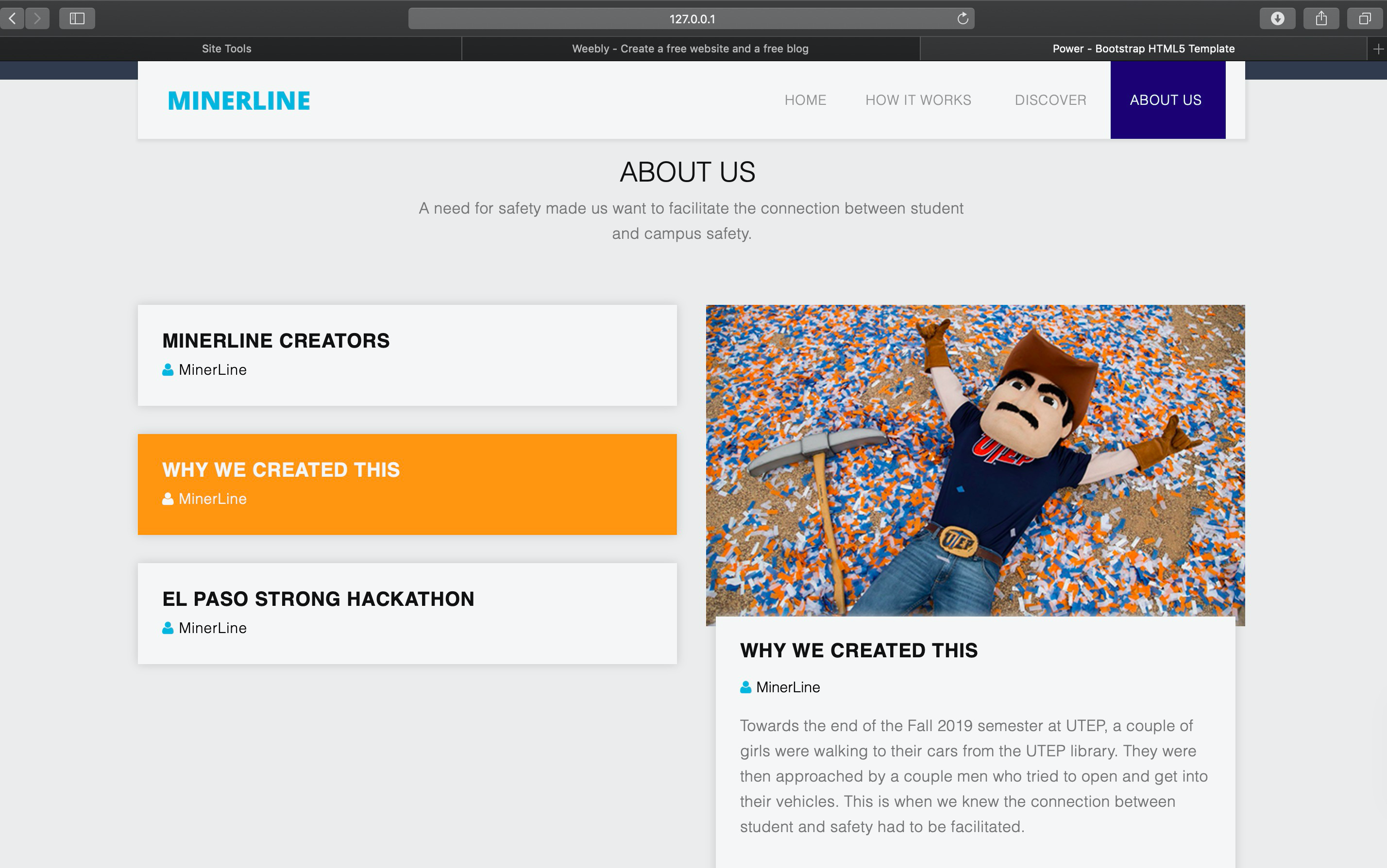Open the HOW IT WORKS nav item
This screenshot has height=868, width=1387.
(x=918, y=100)
